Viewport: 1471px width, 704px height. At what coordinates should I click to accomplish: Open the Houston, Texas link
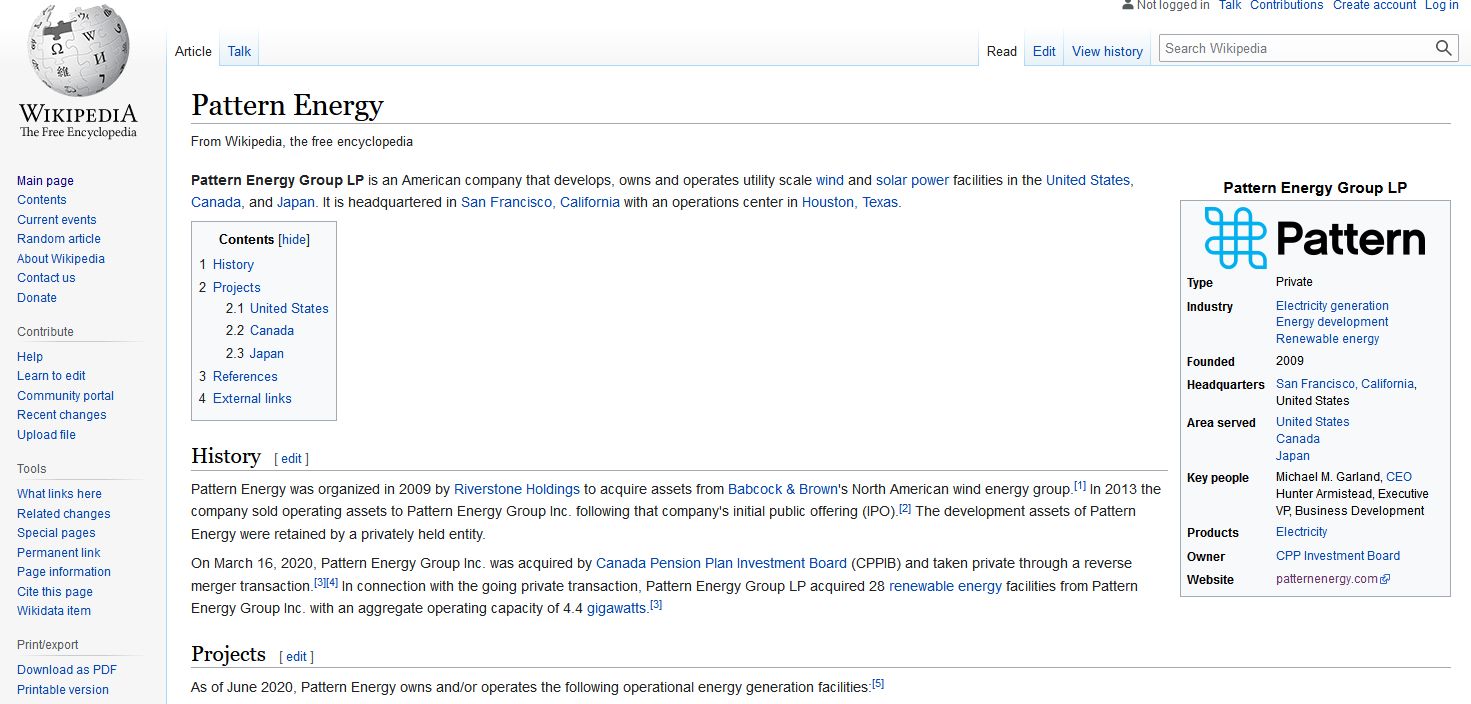[x=850, y=202]
